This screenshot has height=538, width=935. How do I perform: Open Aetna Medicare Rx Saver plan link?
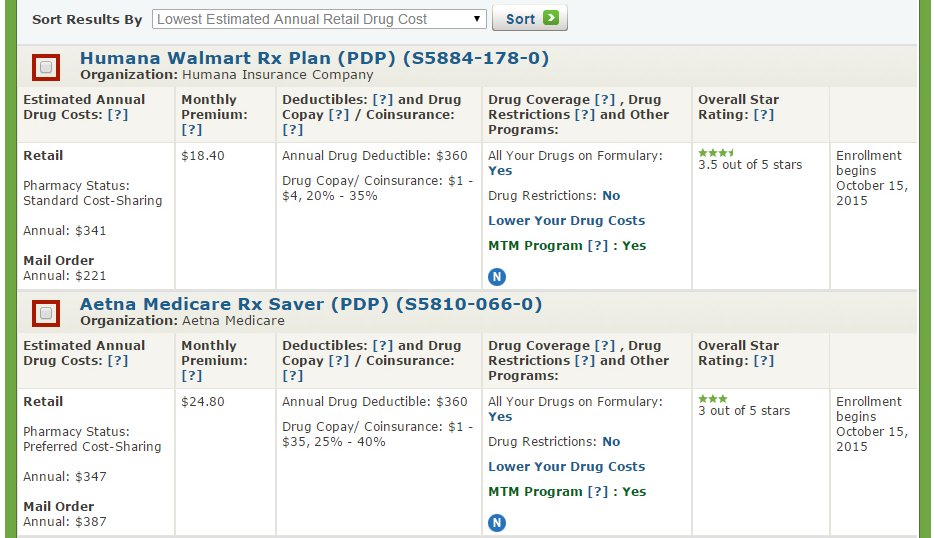click(311, 304)
